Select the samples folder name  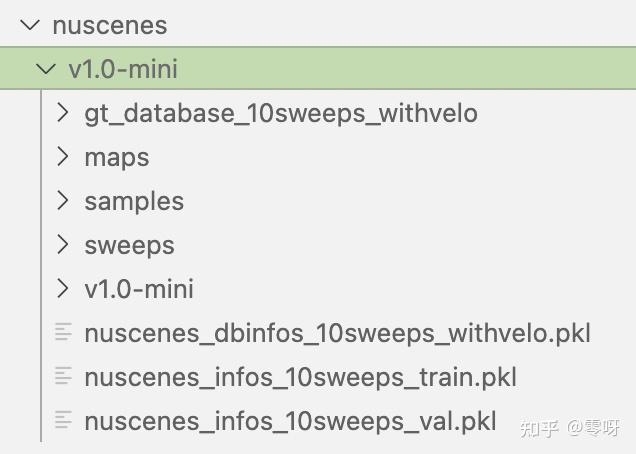pos(134,202)
